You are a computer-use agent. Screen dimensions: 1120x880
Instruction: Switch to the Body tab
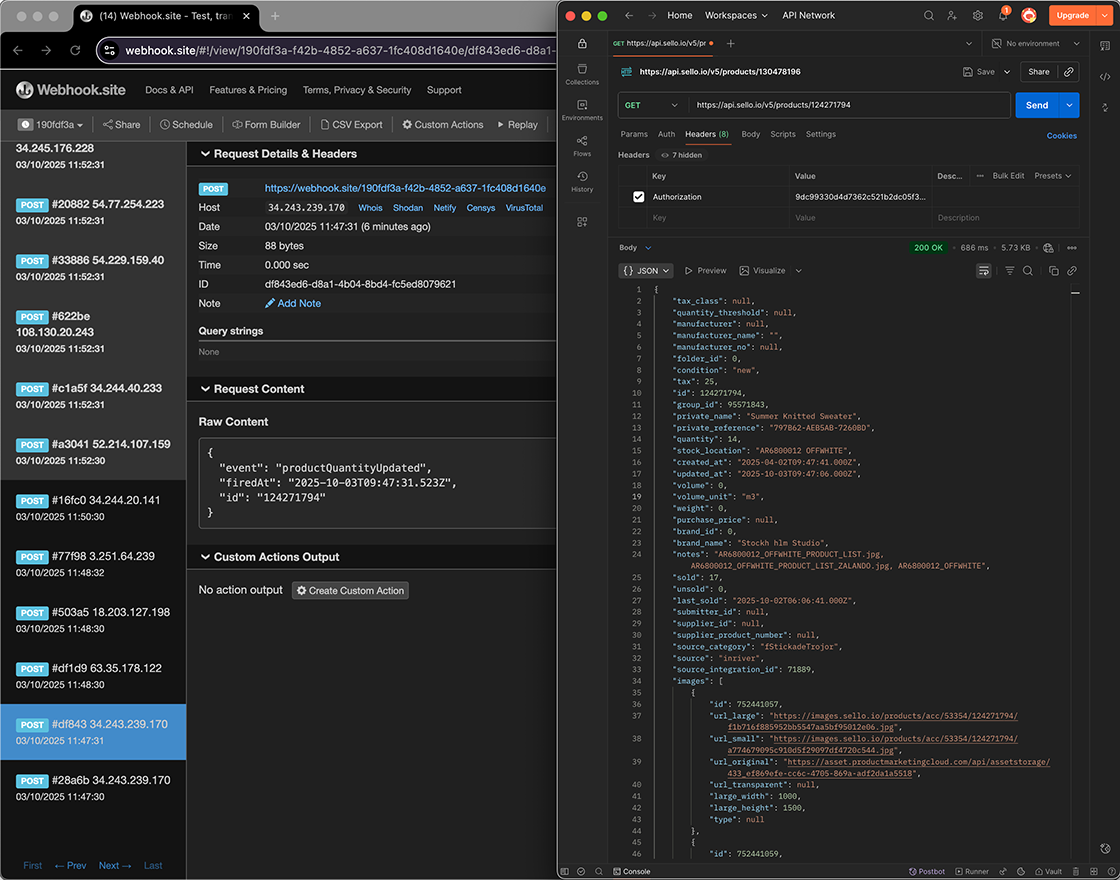[750, 134]
